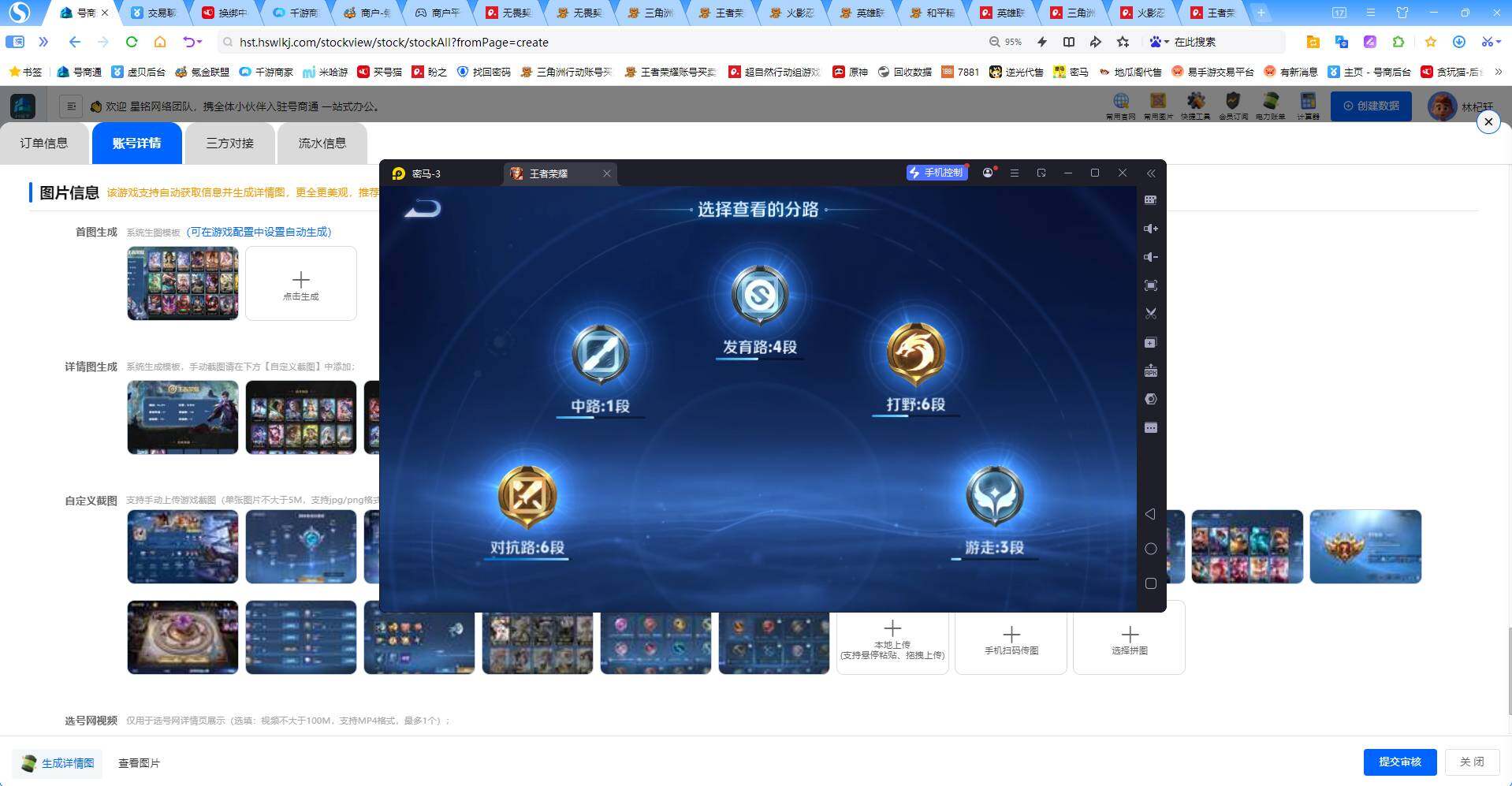Toggle emulator fullscreen mode icon
Viewport: 1512px width, 786px height.
tap(1151, 285)
